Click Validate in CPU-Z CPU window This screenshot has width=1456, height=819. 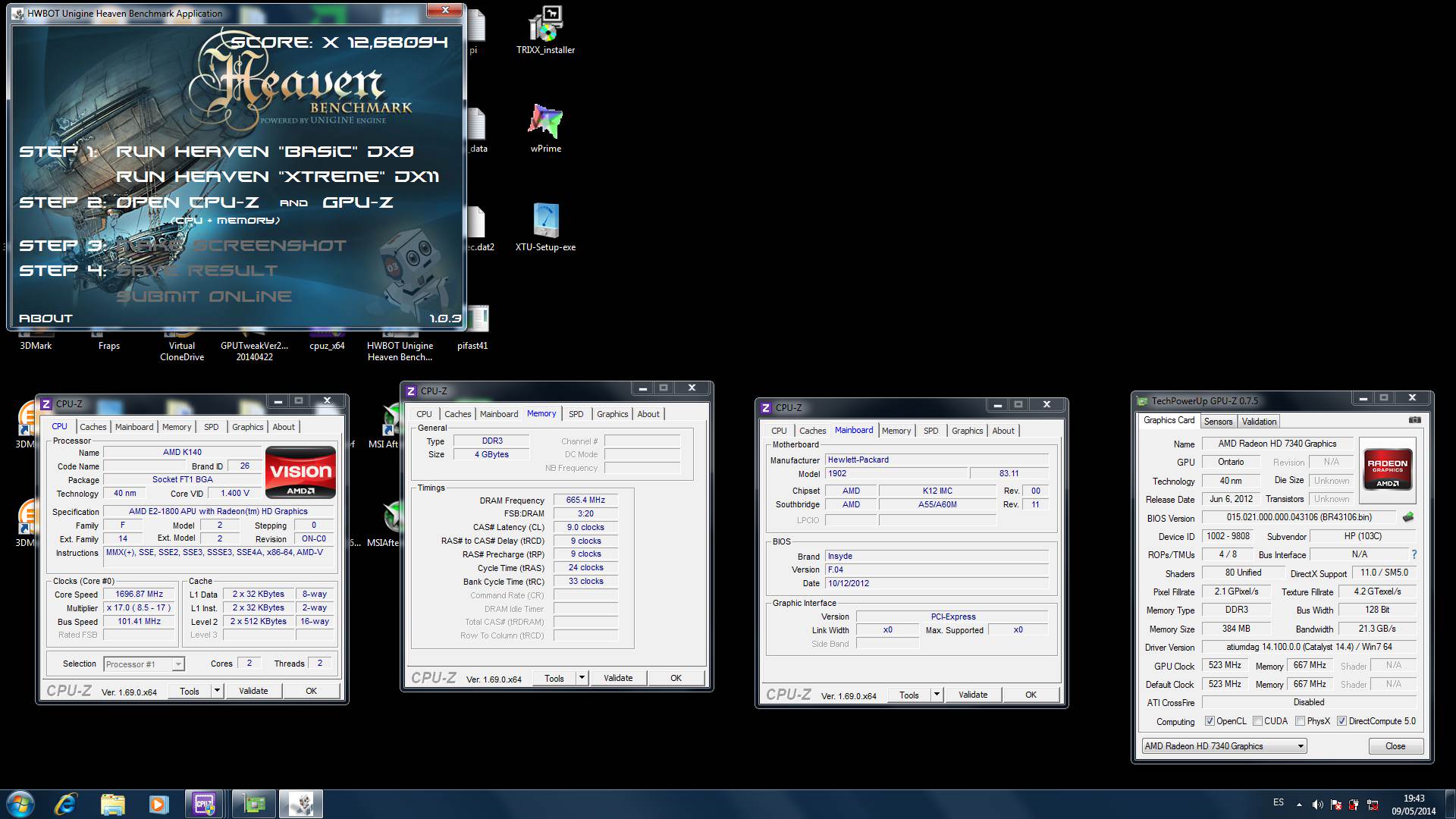coord(253,691)
